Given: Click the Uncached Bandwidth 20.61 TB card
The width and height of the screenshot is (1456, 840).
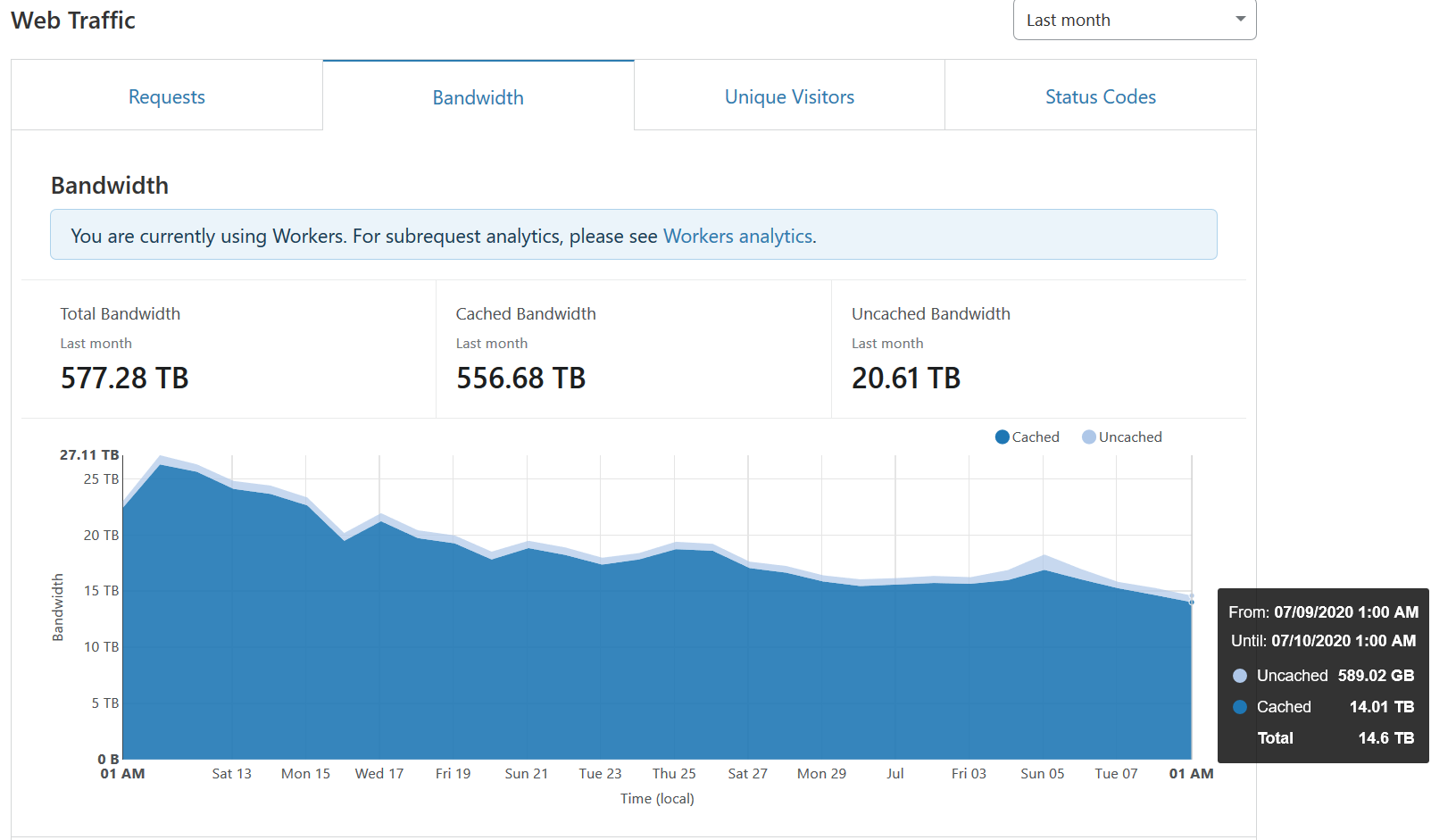Looking at the screenshot, I should 1038,350.
